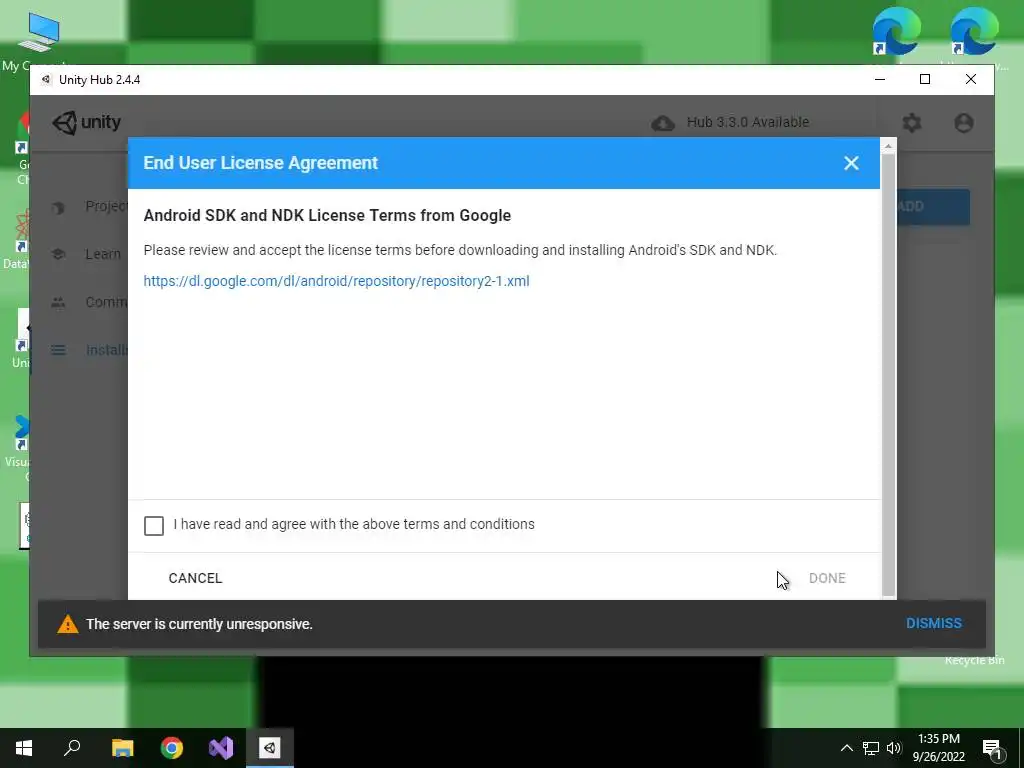Click the Unity Hub taskbar button
The height and width of the screenshot is (768, 1024).
[270, 748]
